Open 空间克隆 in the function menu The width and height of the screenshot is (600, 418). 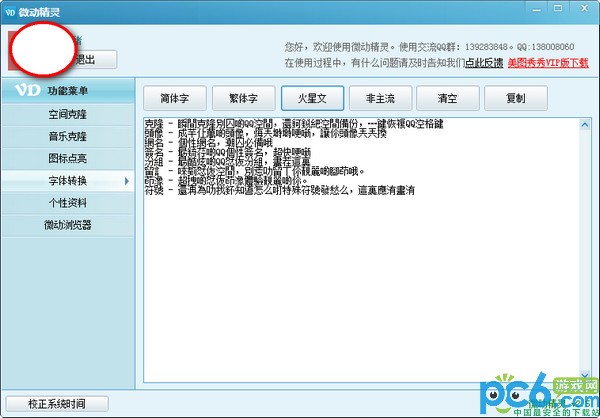[x=68, y=114]
